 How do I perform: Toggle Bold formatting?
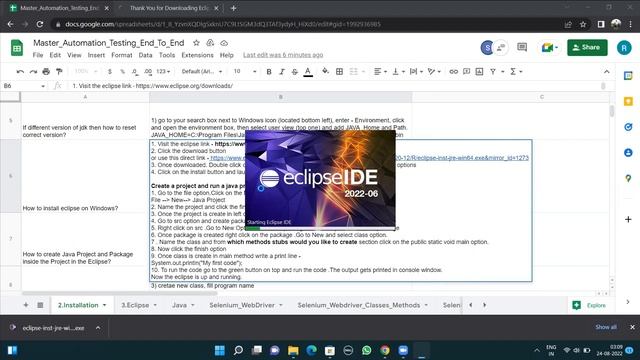269,71
